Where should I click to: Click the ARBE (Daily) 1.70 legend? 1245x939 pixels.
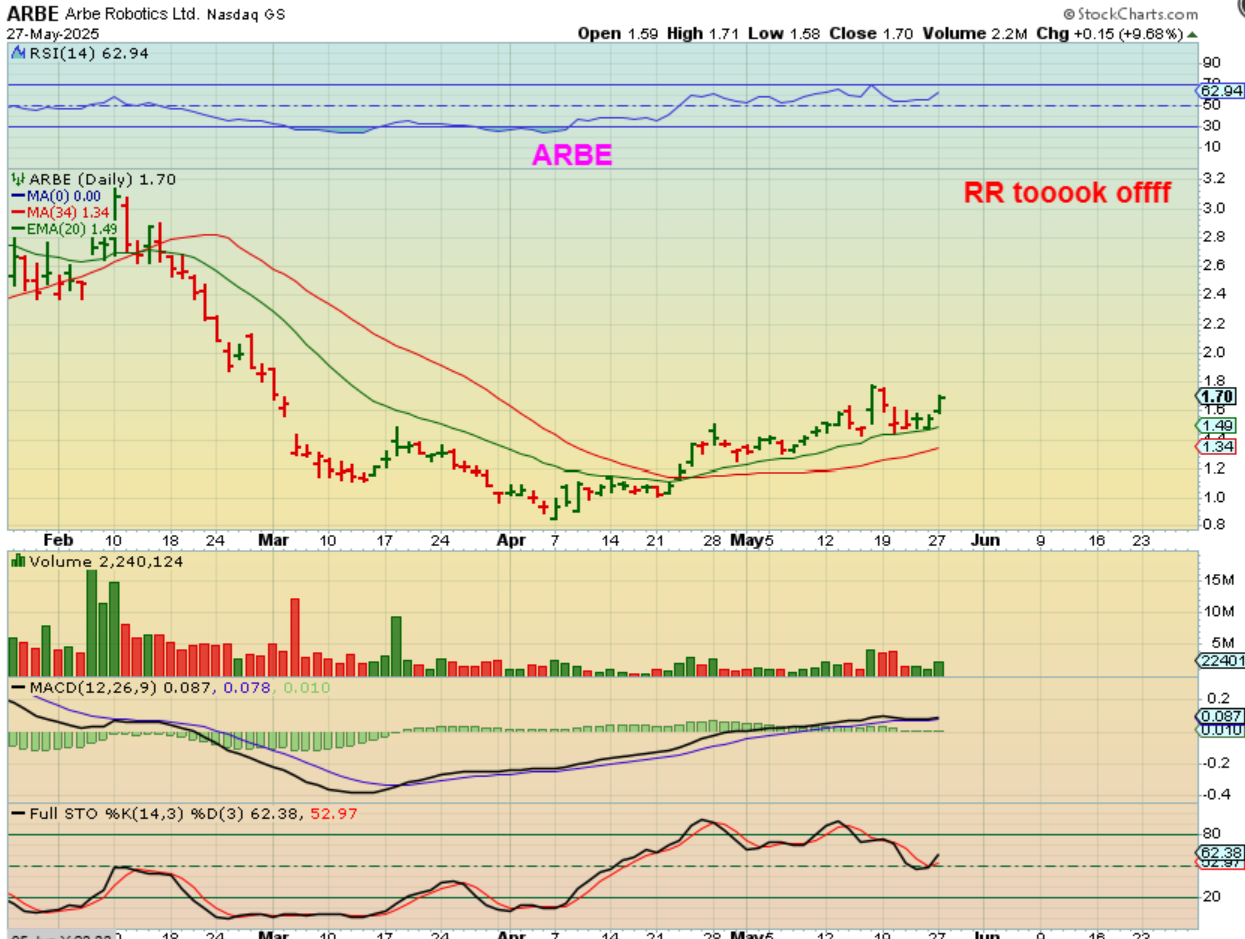(x=101, y=180)
